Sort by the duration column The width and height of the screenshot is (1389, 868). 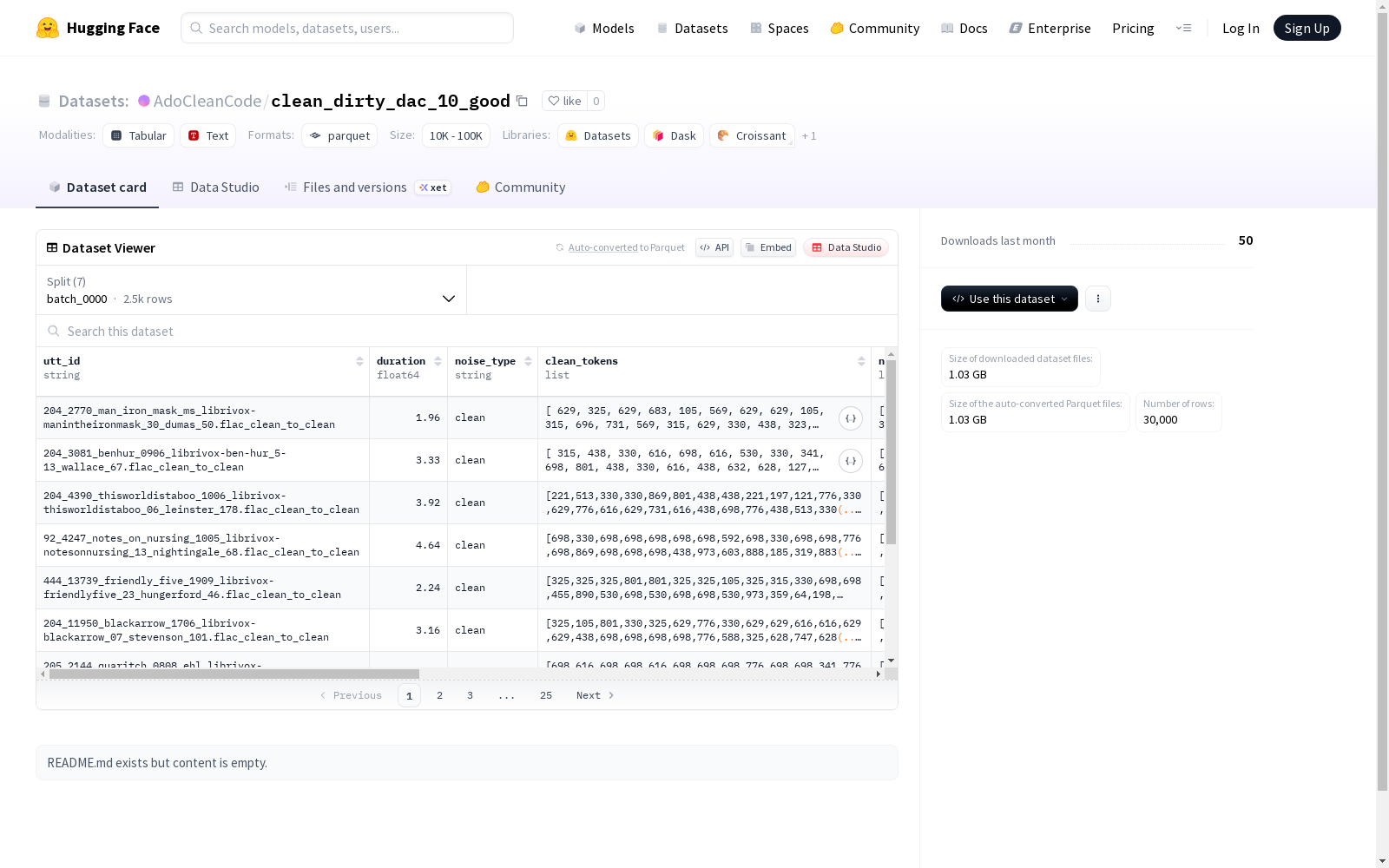[438, 361]
